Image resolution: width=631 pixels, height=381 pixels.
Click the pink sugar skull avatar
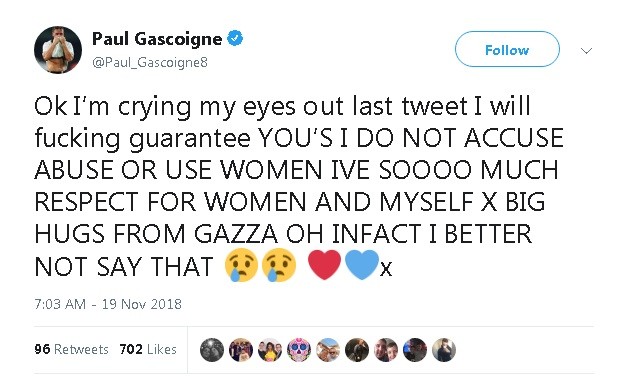[x=299, y=350]
